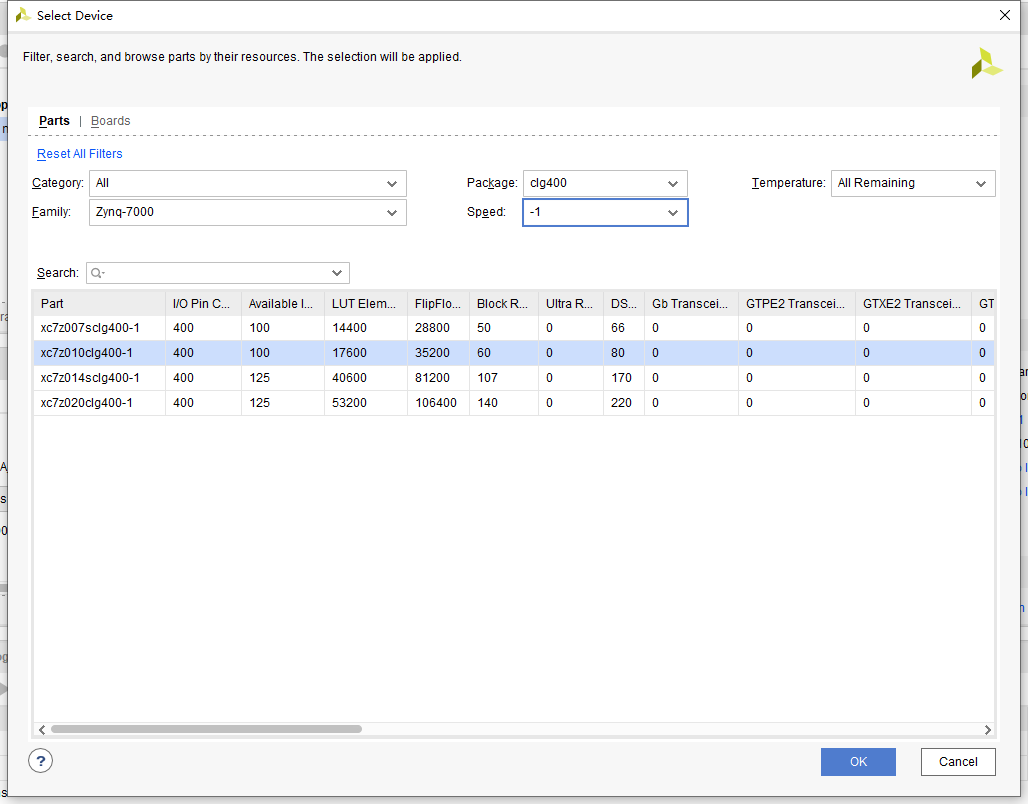
Task: Click the left arrow of horizontal scrollbar
Action: click(42, 729)
